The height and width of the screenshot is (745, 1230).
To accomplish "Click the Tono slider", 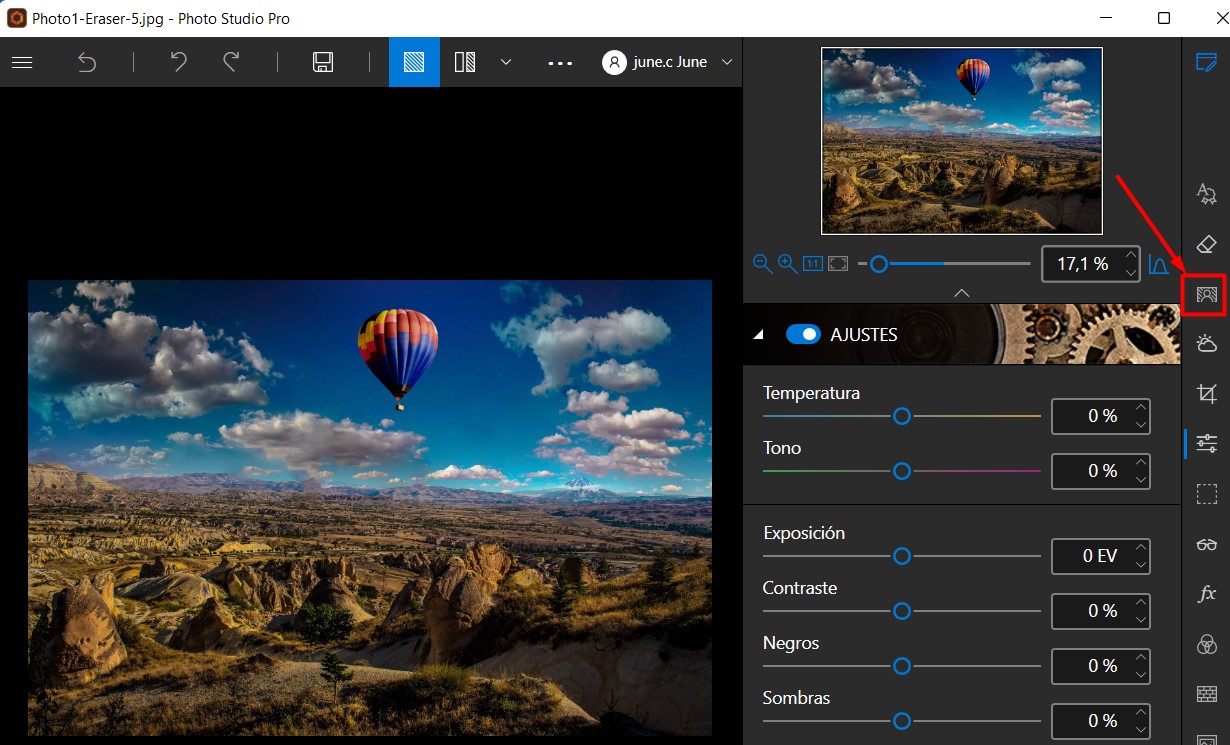I will (902, 470).
